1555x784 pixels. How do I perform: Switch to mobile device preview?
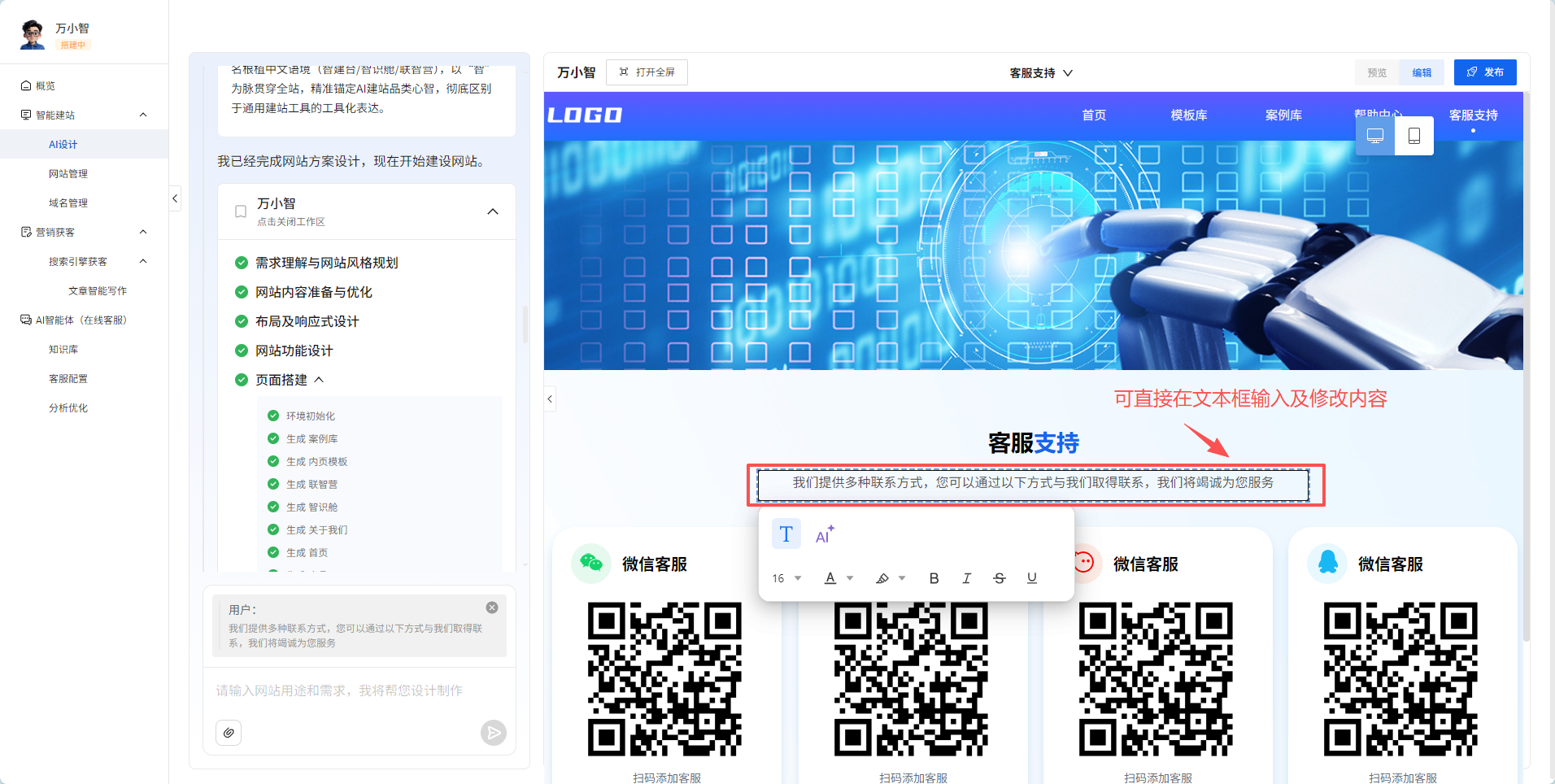1414,136
